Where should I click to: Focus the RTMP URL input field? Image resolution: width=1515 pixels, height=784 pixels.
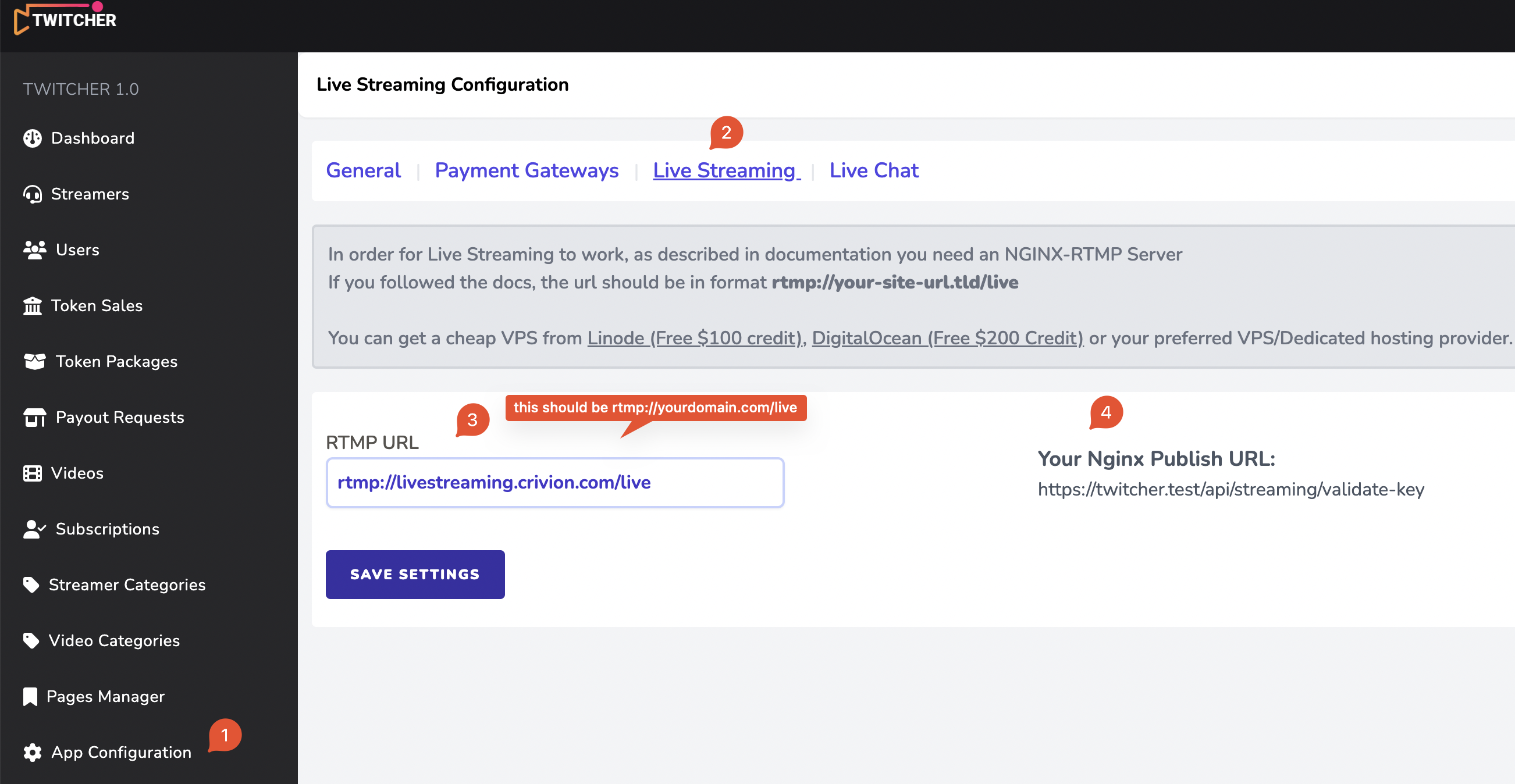click(554, 483)
